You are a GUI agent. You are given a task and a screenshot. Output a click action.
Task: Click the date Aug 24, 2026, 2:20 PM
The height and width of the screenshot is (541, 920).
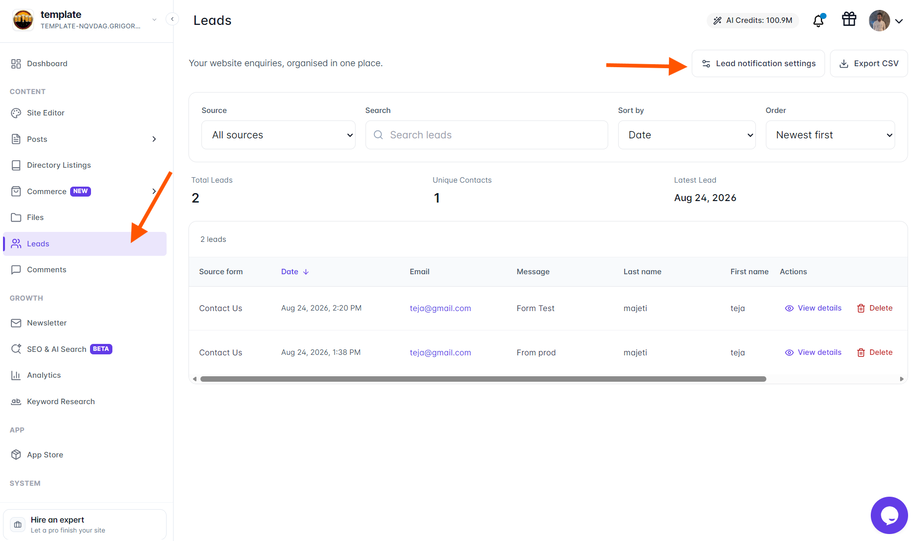[x=321, y=308]
